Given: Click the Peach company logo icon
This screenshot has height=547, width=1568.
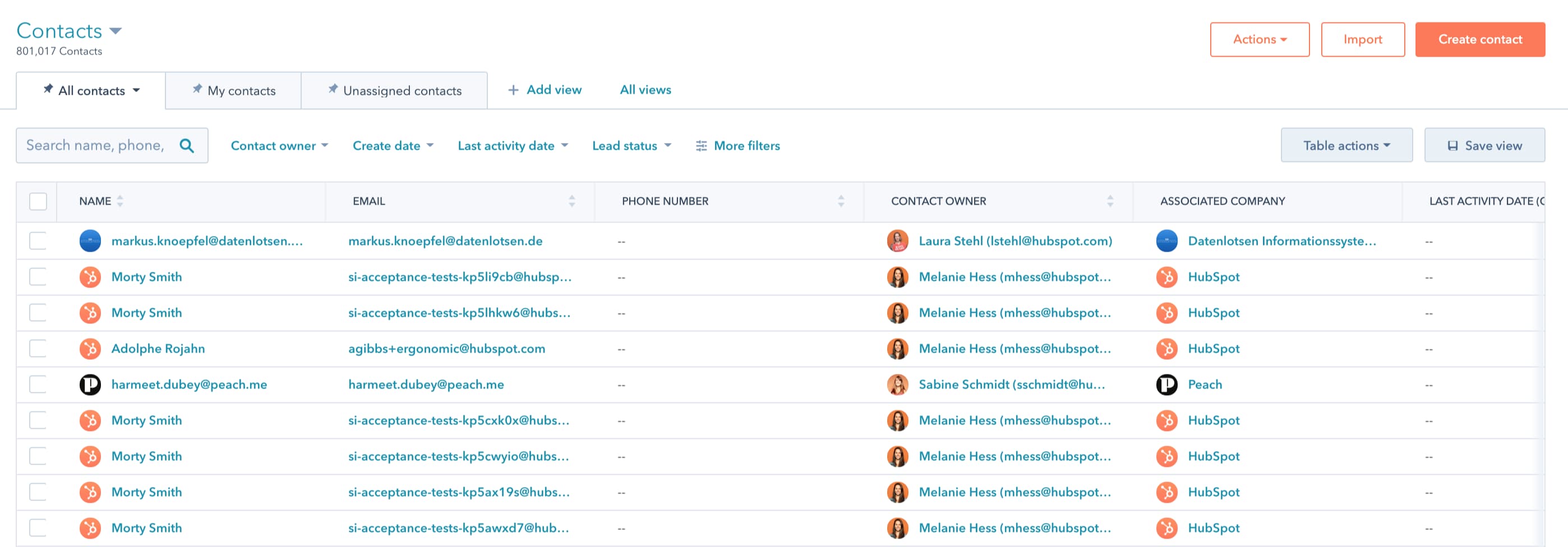Looking at the screenshot, I should tap(1166, 384).
